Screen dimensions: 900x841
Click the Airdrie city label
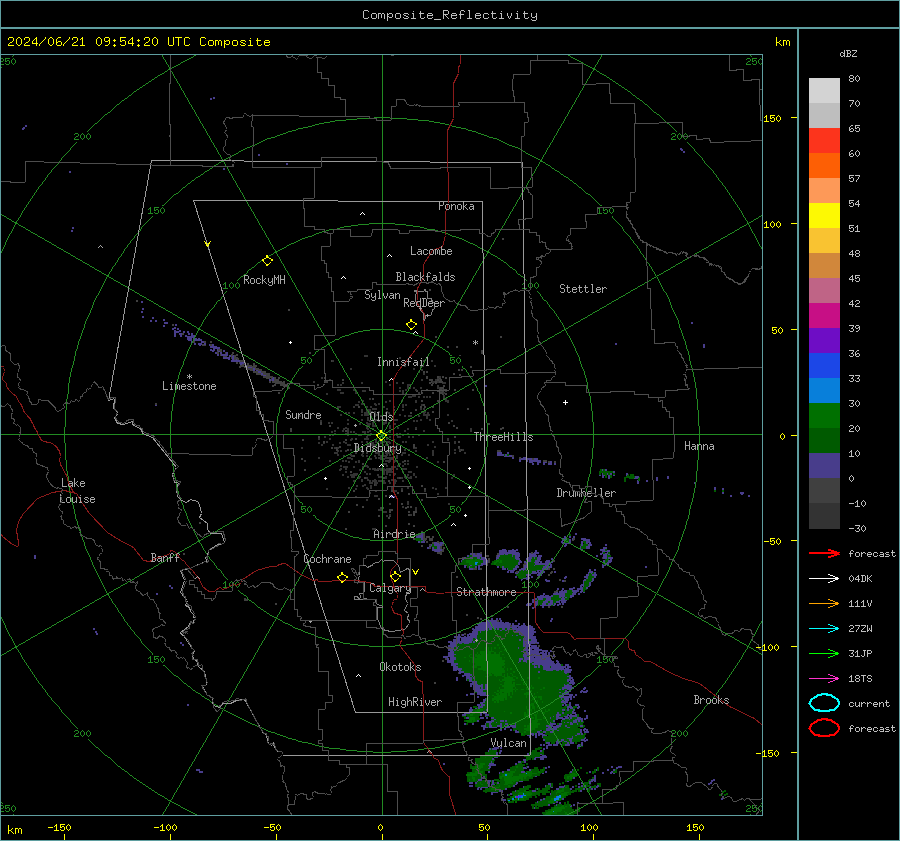click(x=394, y=534)
